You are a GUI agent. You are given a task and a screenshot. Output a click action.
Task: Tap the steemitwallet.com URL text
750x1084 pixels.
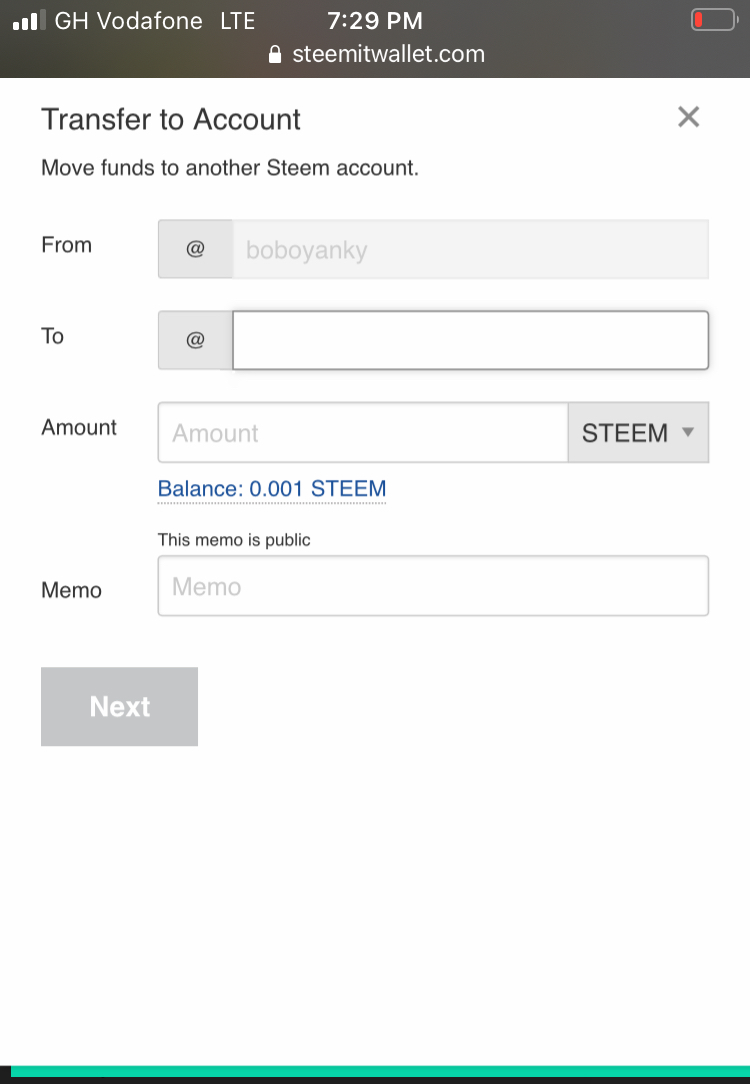point(388,55)
